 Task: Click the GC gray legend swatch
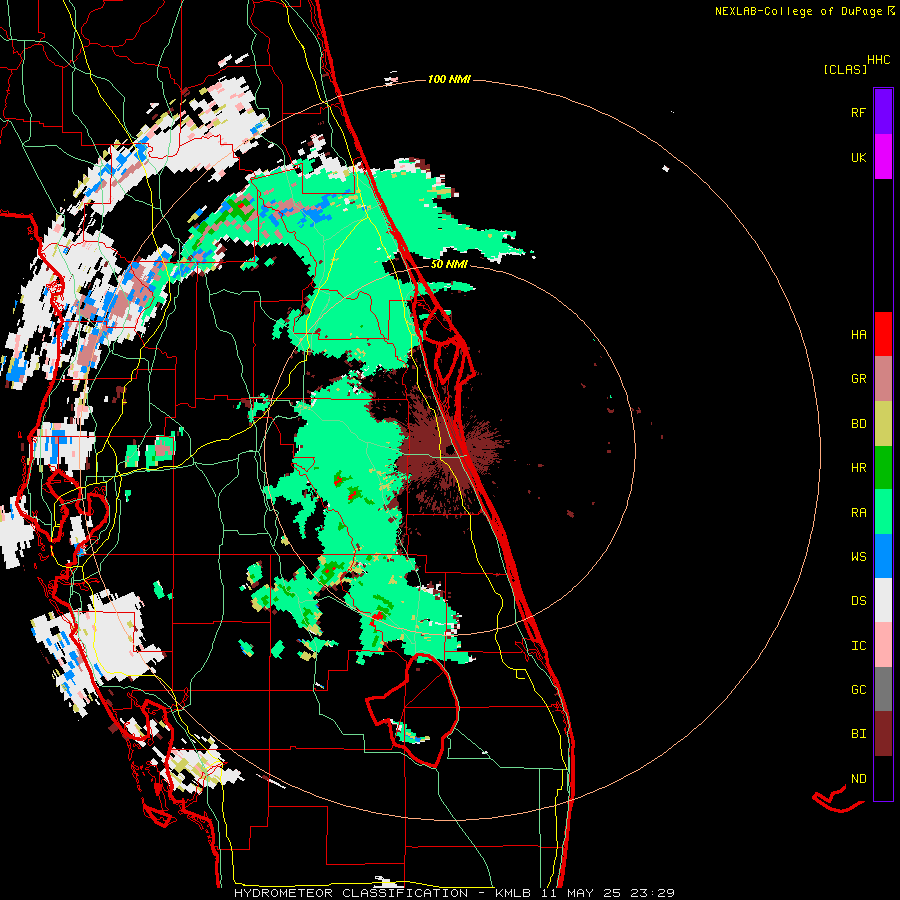[x=883, y=689]
